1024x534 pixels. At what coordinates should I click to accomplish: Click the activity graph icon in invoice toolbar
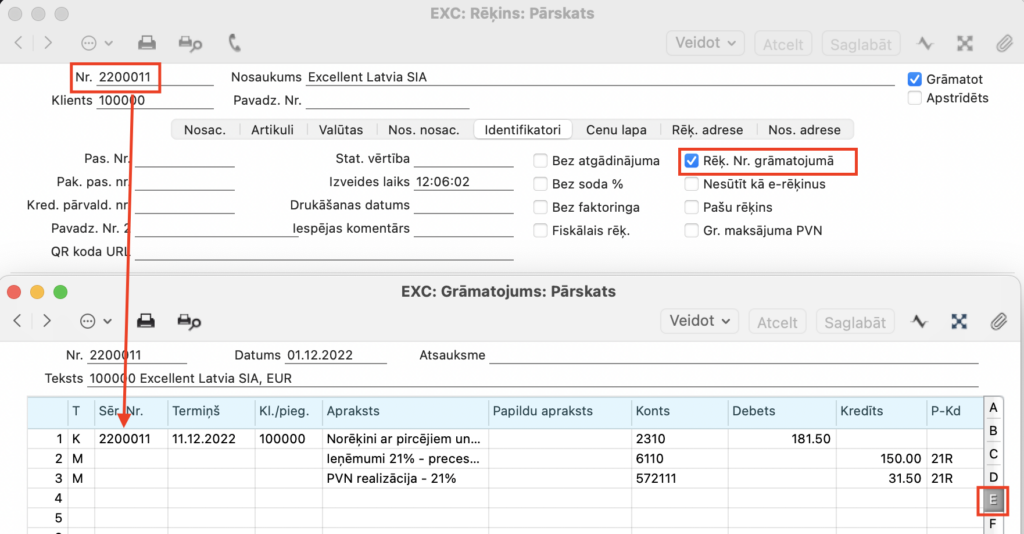click(926, 43)
